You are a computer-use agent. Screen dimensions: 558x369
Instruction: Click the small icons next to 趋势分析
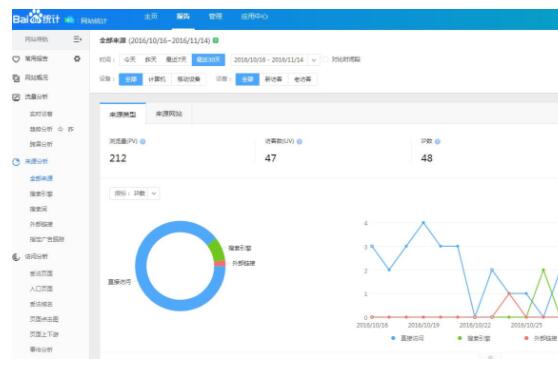coord(65,129)
